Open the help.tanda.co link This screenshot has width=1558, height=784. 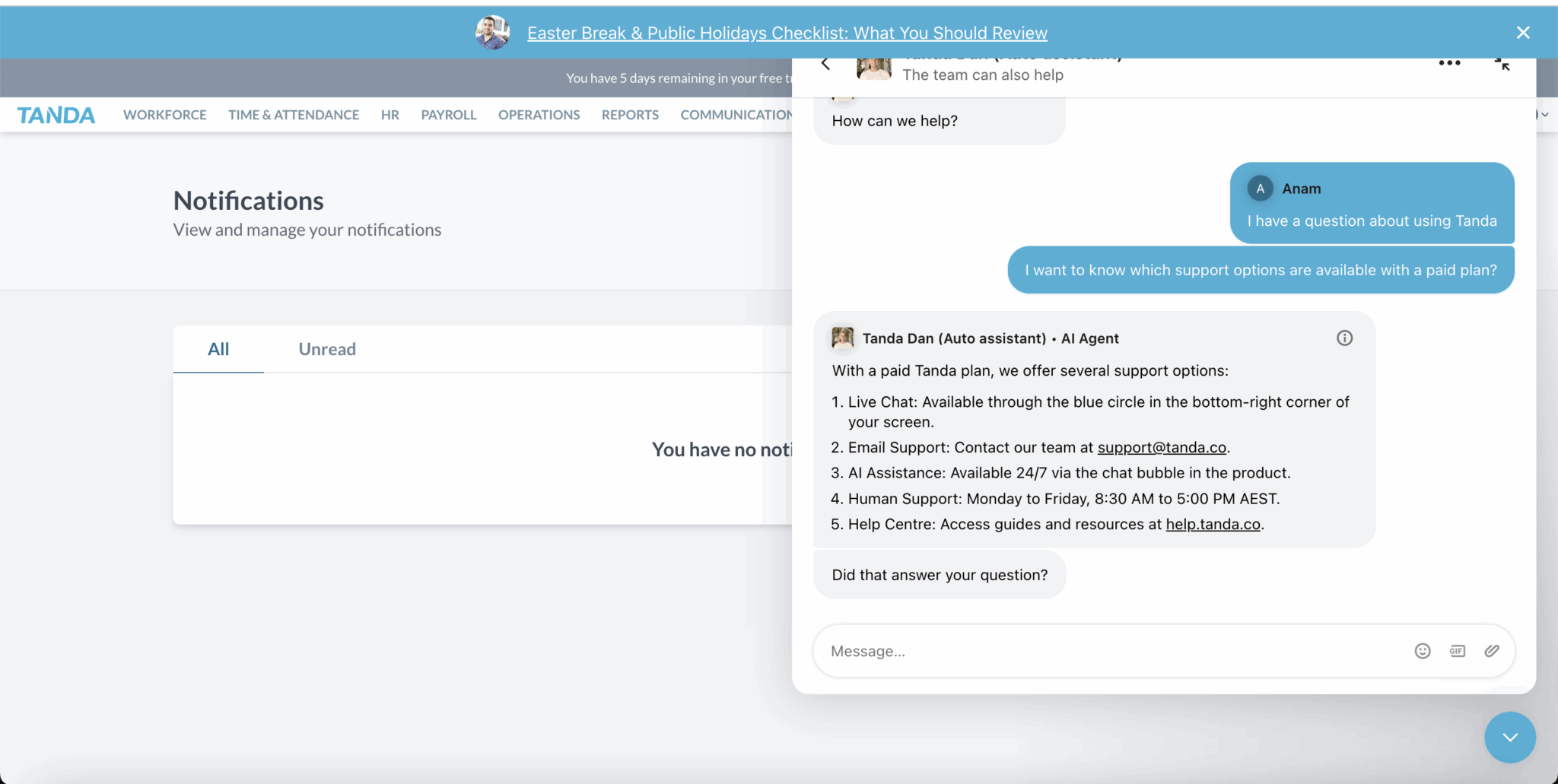click(x=1213, y=524)
